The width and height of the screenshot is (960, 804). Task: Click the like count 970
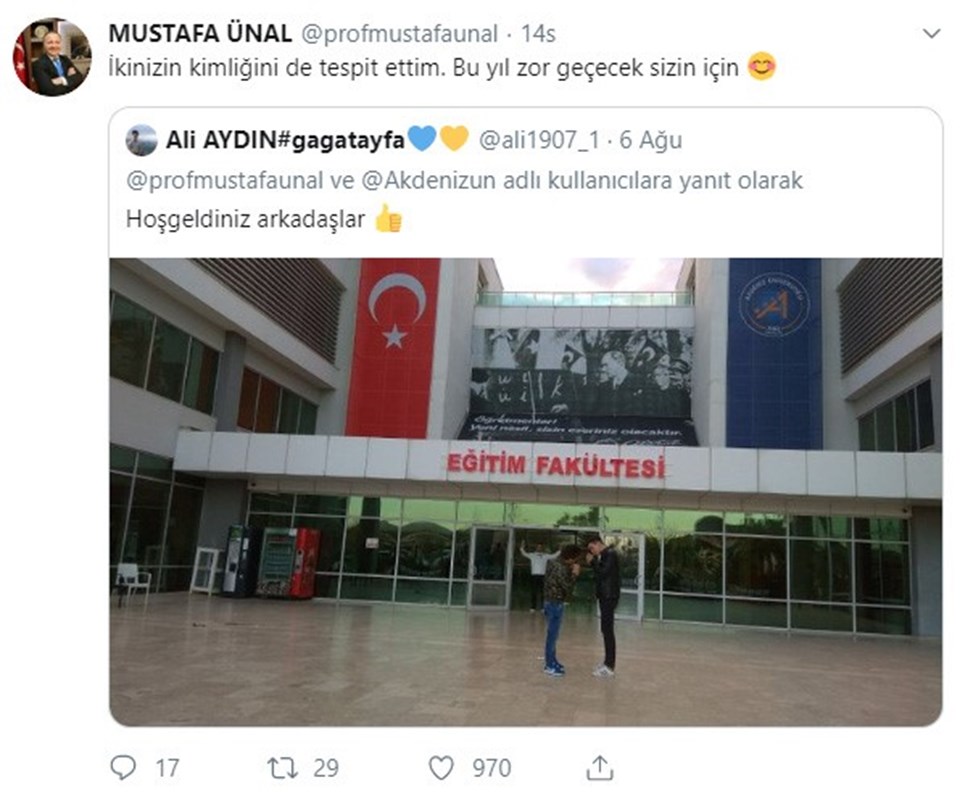(491, 768)
